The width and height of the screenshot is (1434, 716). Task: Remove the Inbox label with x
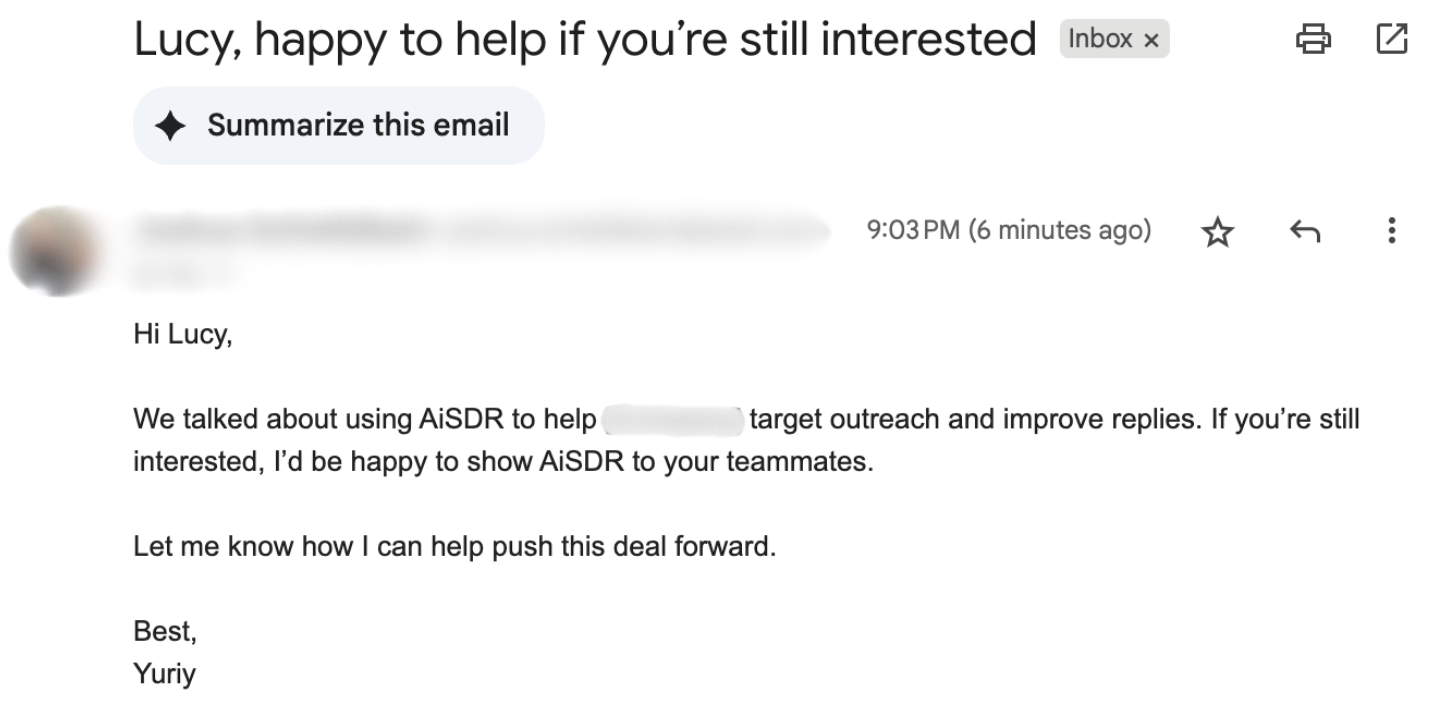point(1151,40)
